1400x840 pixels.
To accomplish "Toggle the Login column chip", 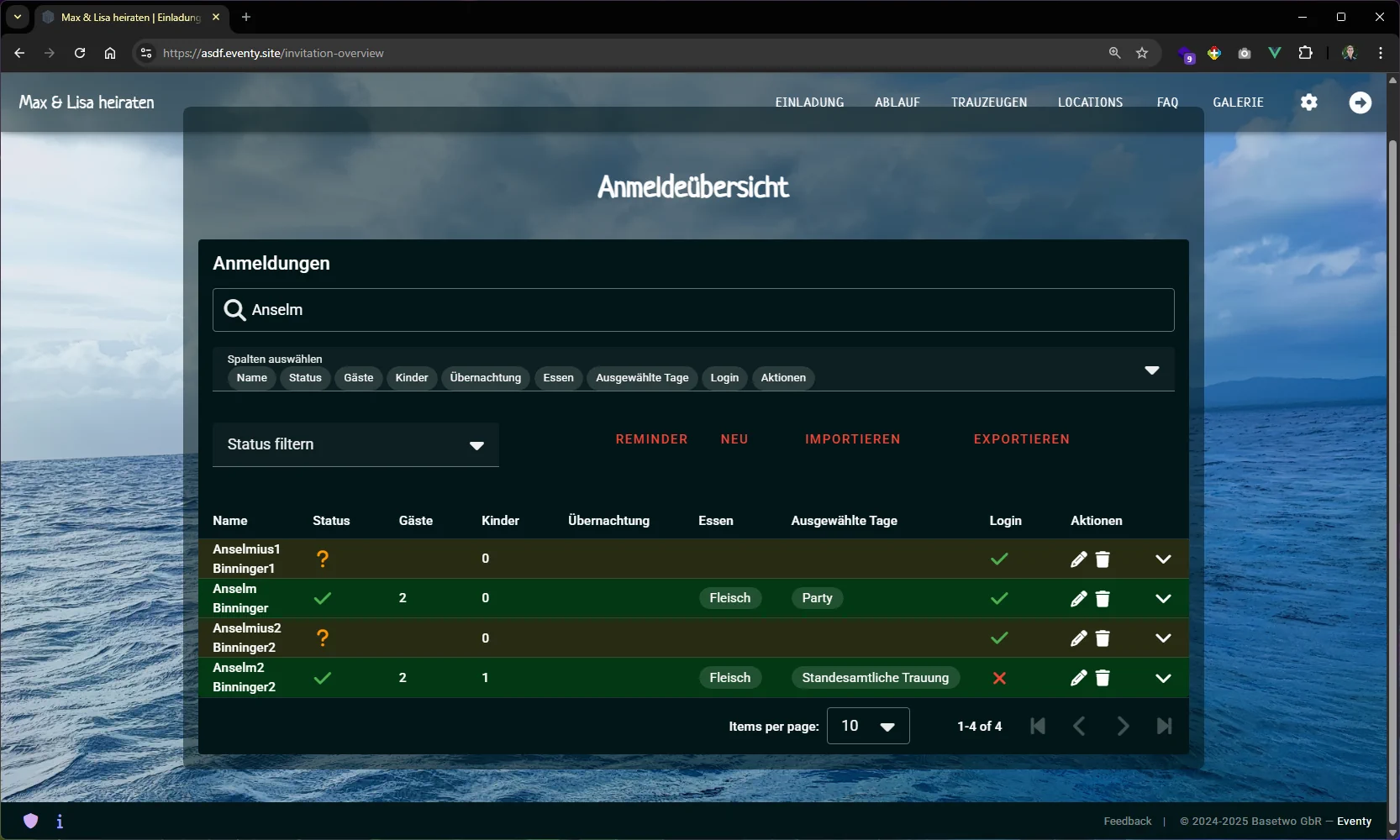I will coord(724,378).
